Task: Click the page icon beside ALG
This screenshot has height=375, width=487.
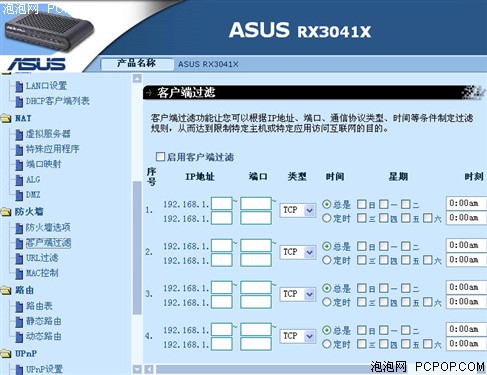Action: (19, 180)
